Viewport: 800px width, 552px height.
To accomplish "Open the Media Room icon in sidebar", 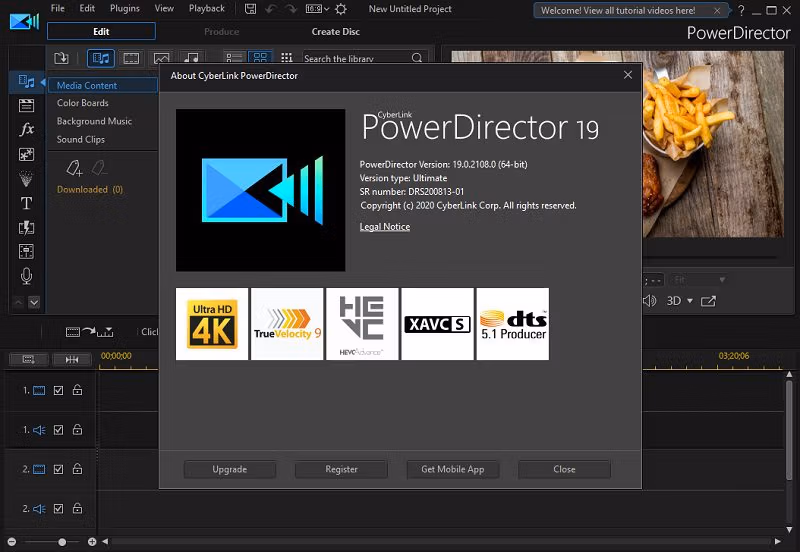I will click(26, 81).
